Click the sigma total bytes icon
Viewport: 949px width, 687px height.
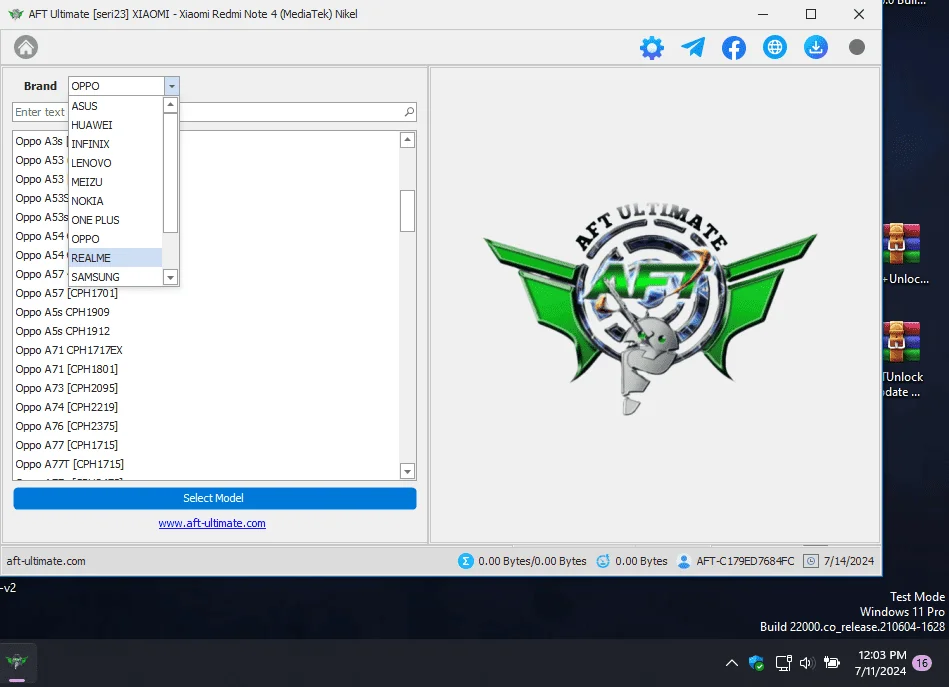tap(465, 561)
